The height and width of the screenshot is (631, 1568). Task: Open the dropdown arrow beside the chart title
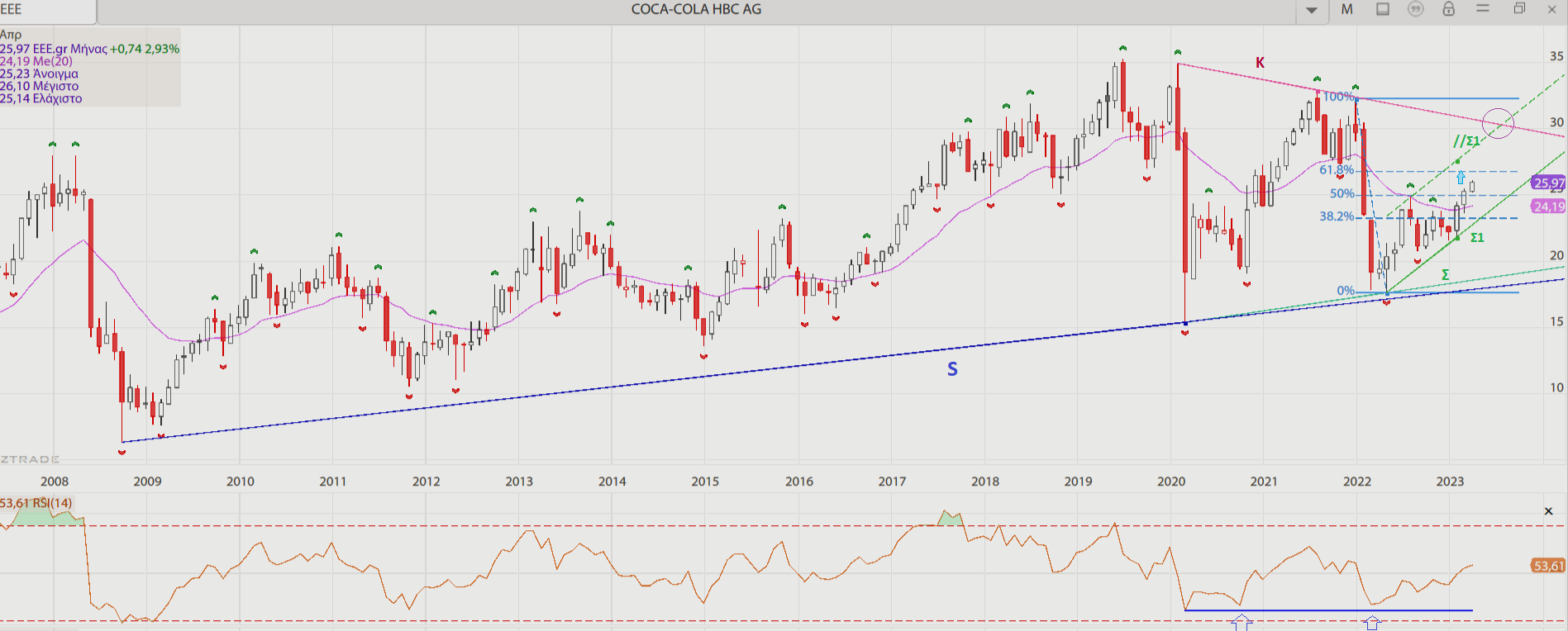tap(1312, 10)
